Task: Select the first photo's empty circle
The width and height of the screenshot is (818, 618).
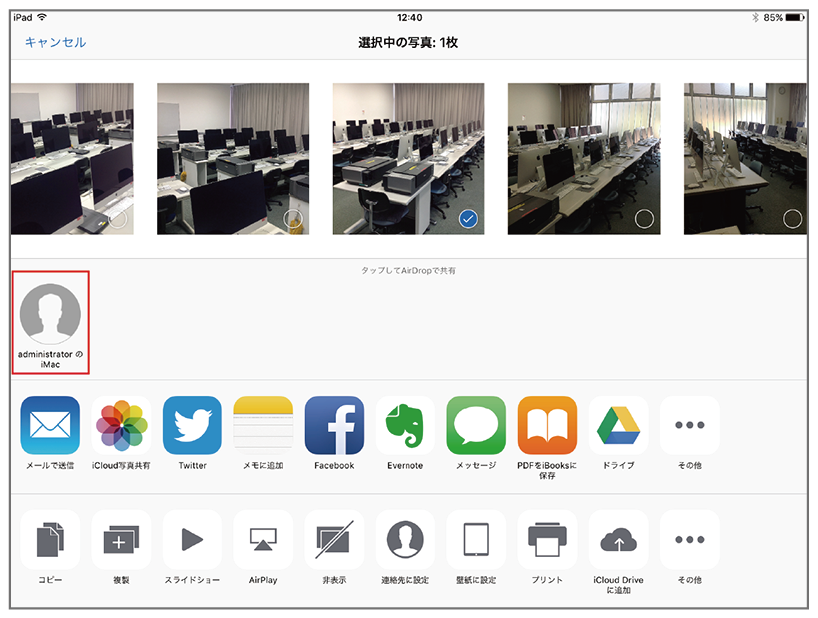Action: 117,218
